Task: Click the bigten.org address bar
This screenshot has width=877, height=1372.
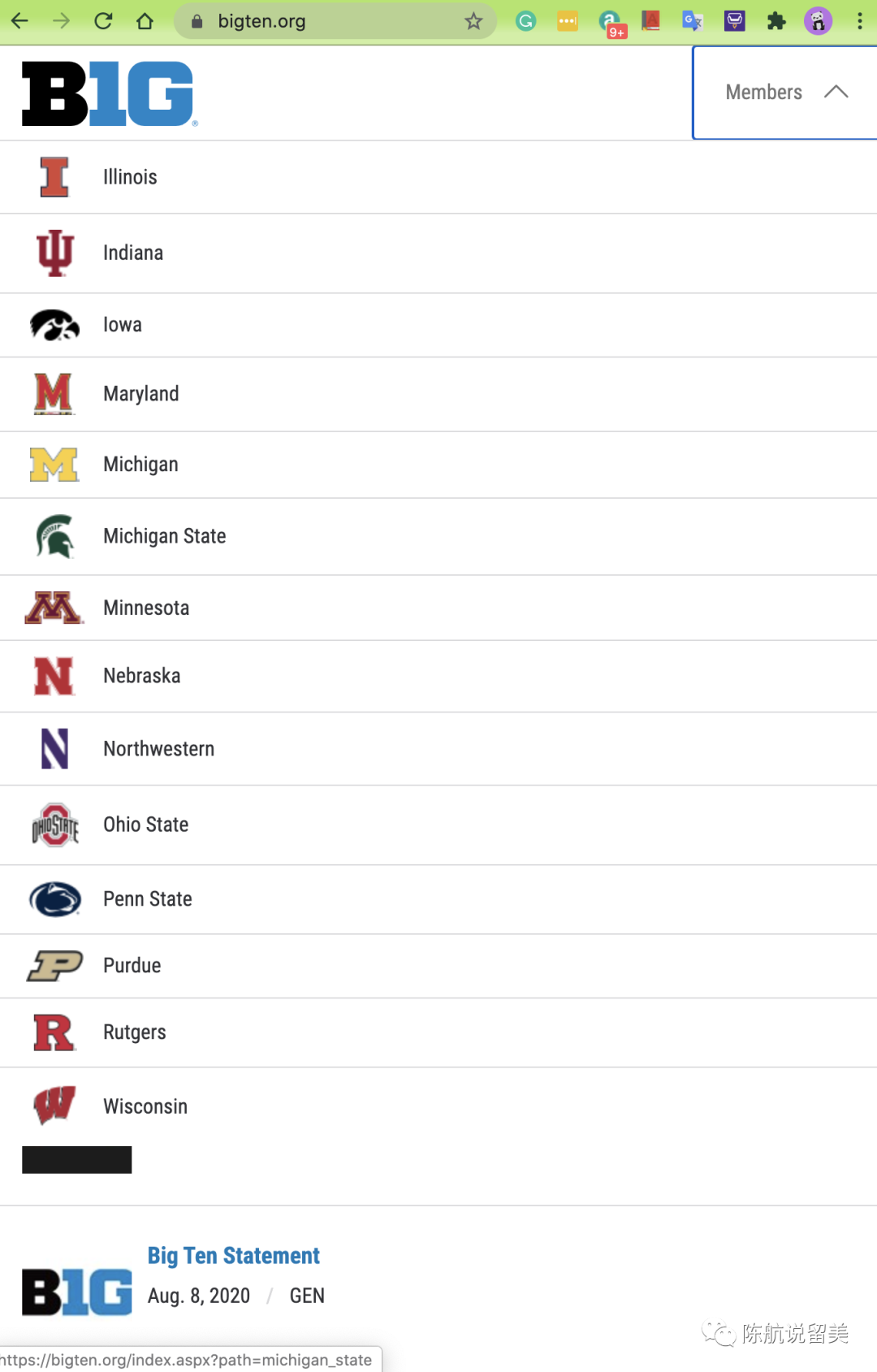Action: click(x=325, y=21)
